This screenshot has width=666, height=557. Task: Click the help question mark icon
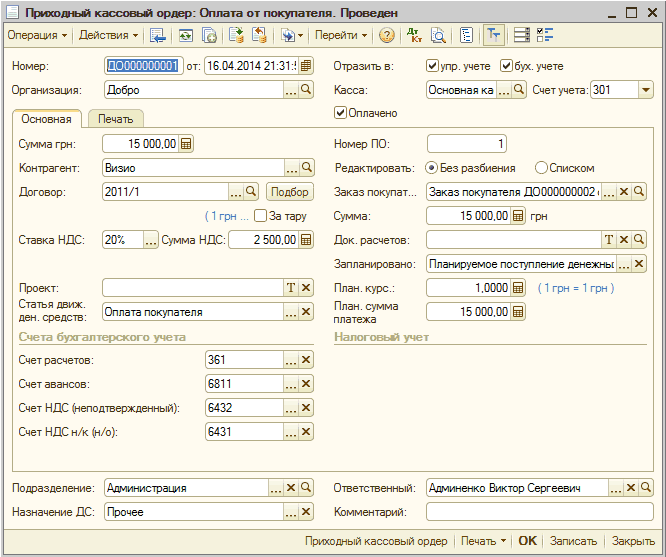point(387,35)
